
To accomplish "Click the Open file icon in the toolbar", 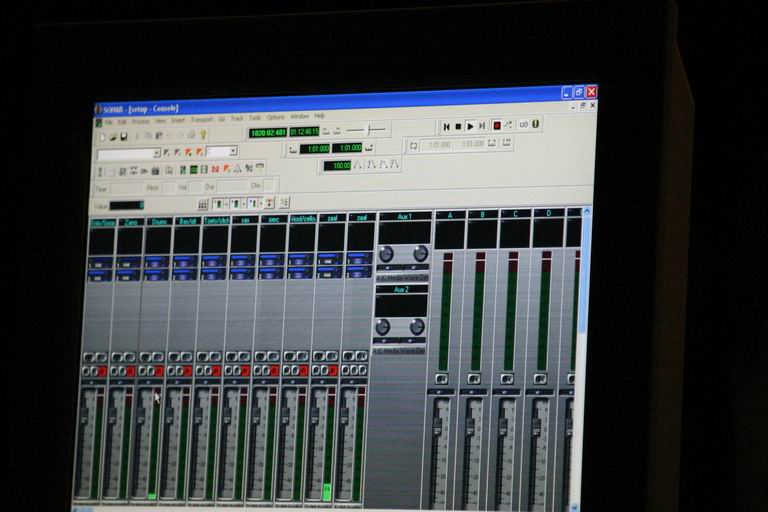I will pos(113,136).
